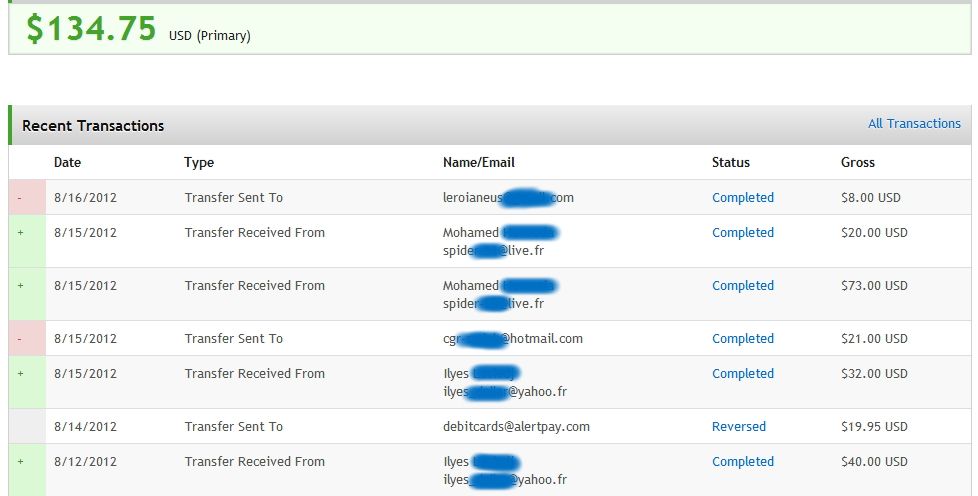Viewport: 978px width, 496px height.
Task: Click the Date column header
Action: coord(67,162)
